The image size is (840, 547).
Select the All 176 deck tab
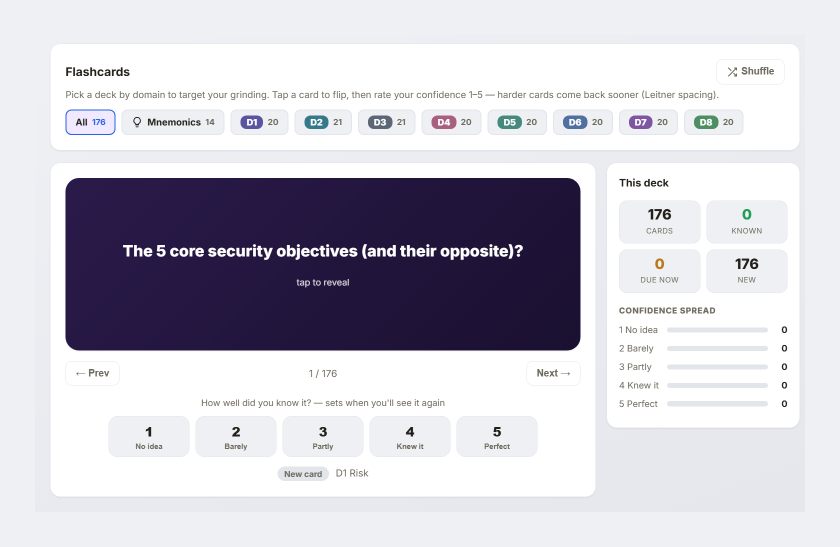(91, 122)
